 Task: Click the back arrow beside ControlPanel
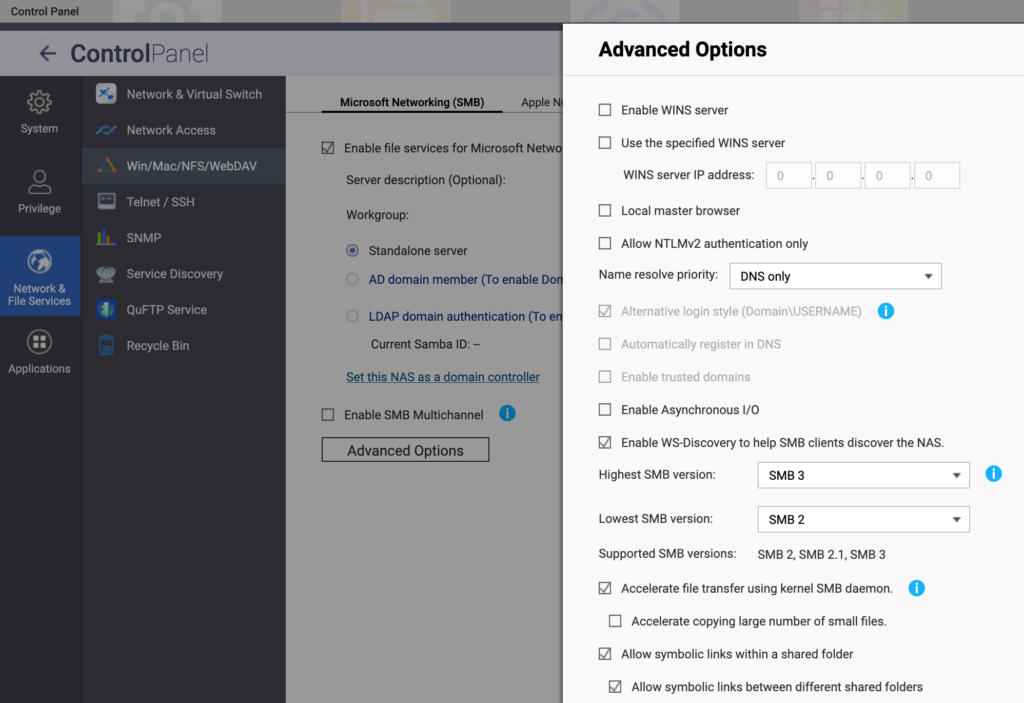(x=47, y=54)
